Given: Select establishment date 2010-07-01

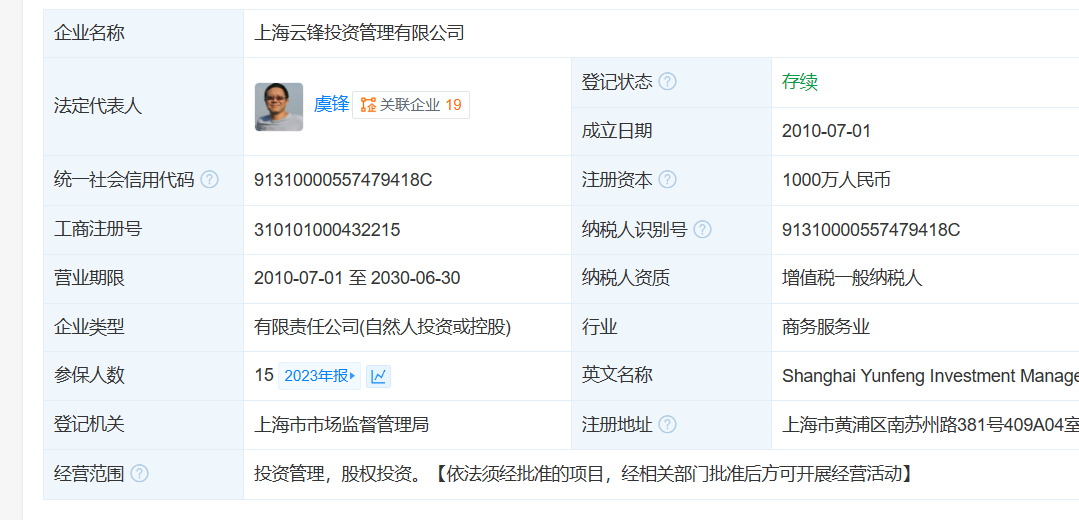Looking at the screenshot, I should pyautogui.click(x=826, y=131).
